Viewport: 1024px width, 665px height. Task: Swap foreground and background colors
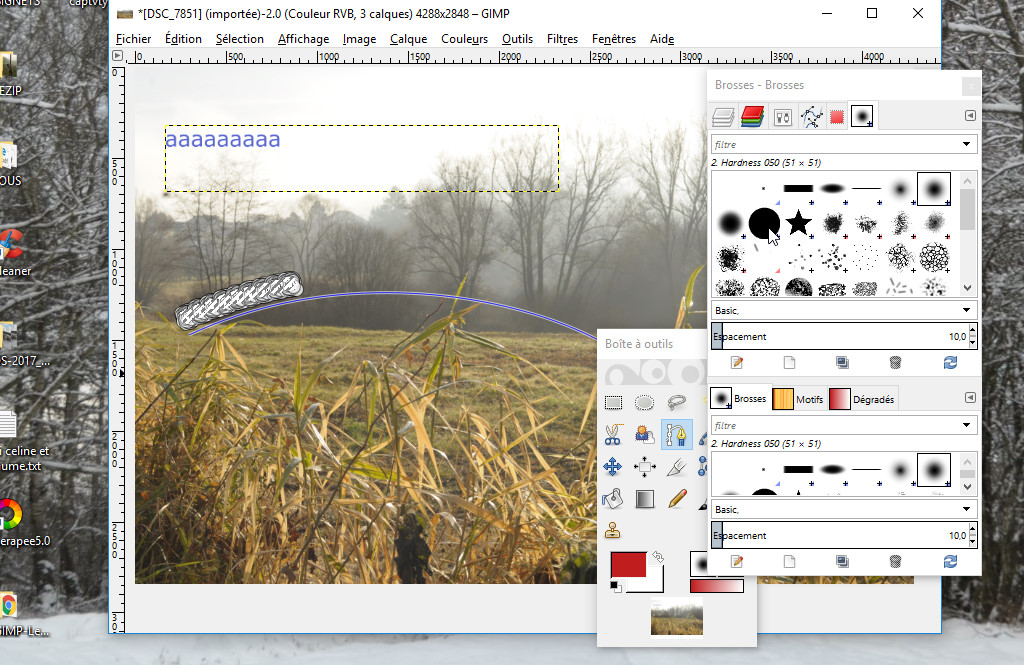coord(658,557)
